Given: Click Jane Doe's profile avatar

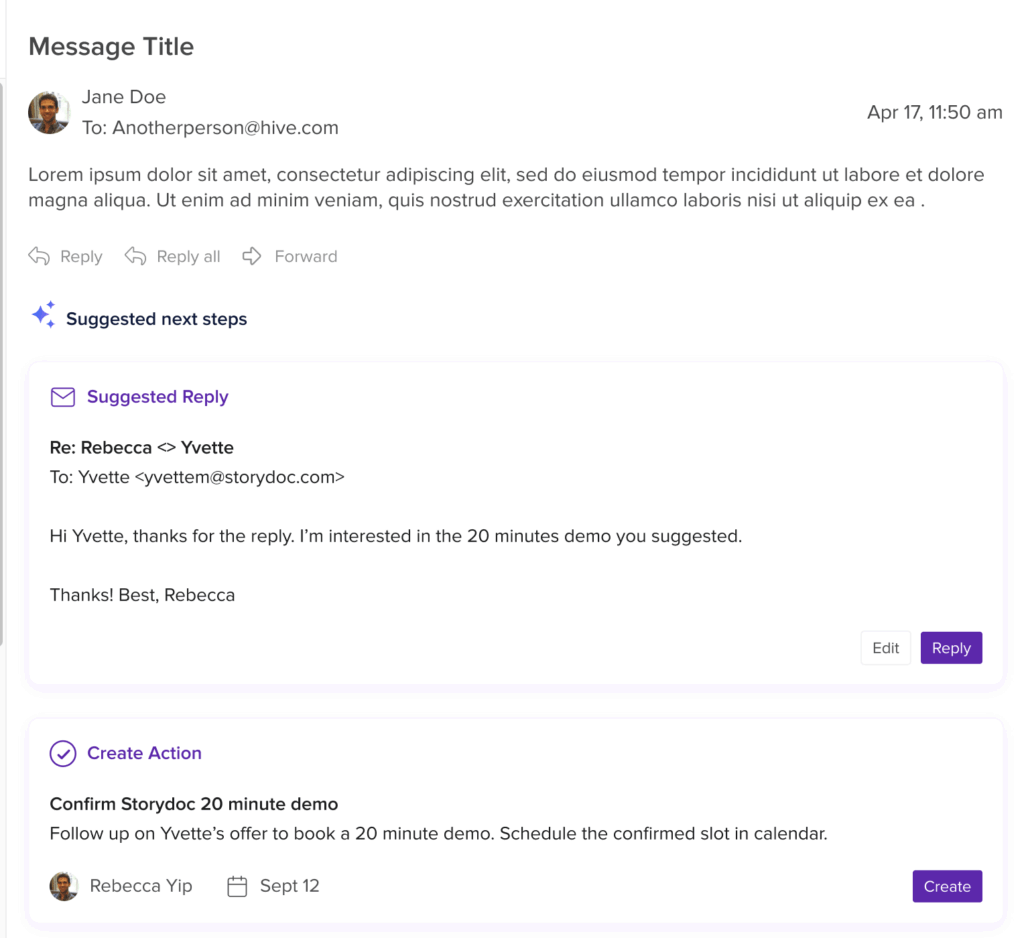Looking at the screenshot, I should click(x=49, y=113).
